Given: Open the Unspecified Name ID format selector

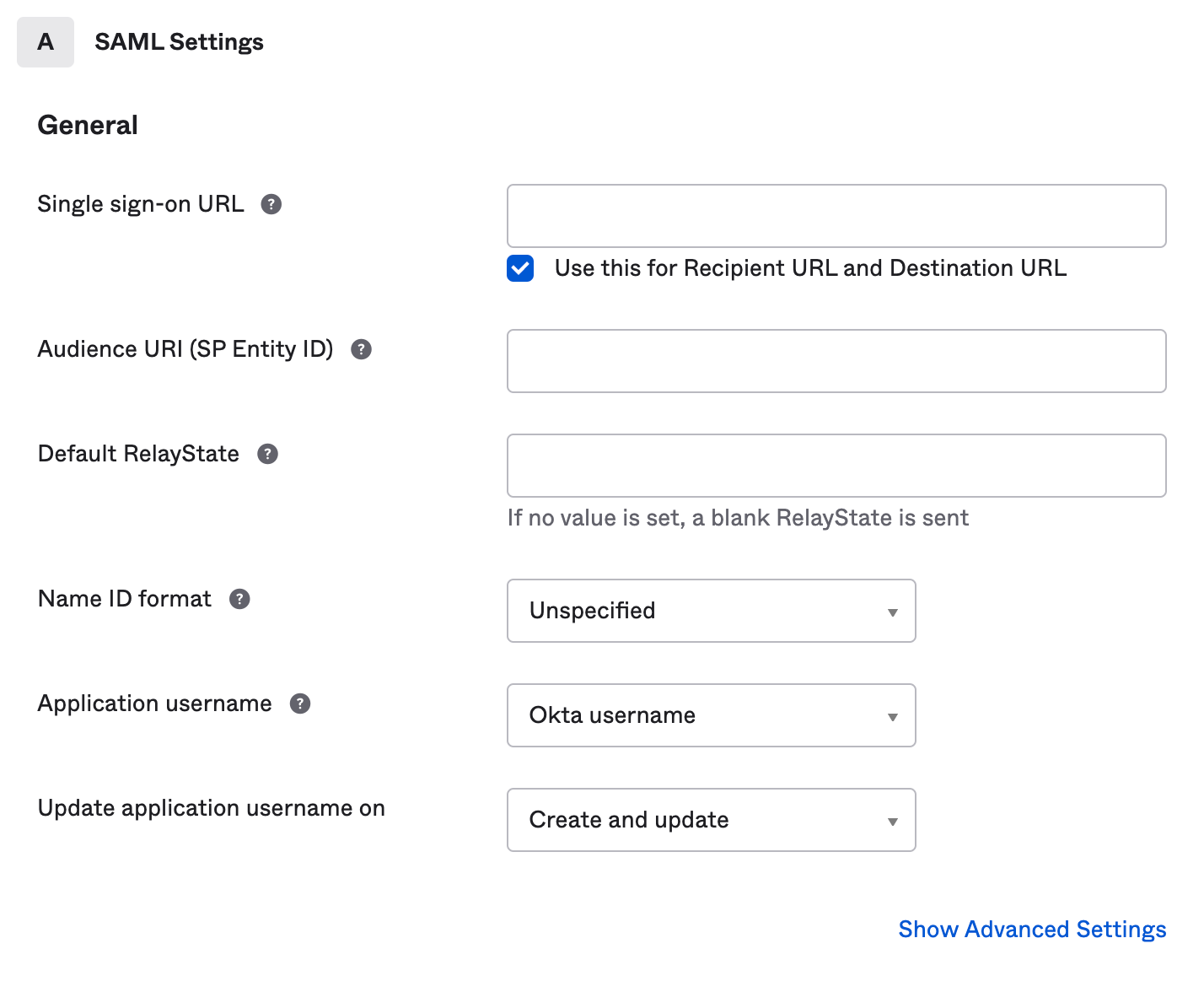Looking at the screenshot, I should [711, 611].
